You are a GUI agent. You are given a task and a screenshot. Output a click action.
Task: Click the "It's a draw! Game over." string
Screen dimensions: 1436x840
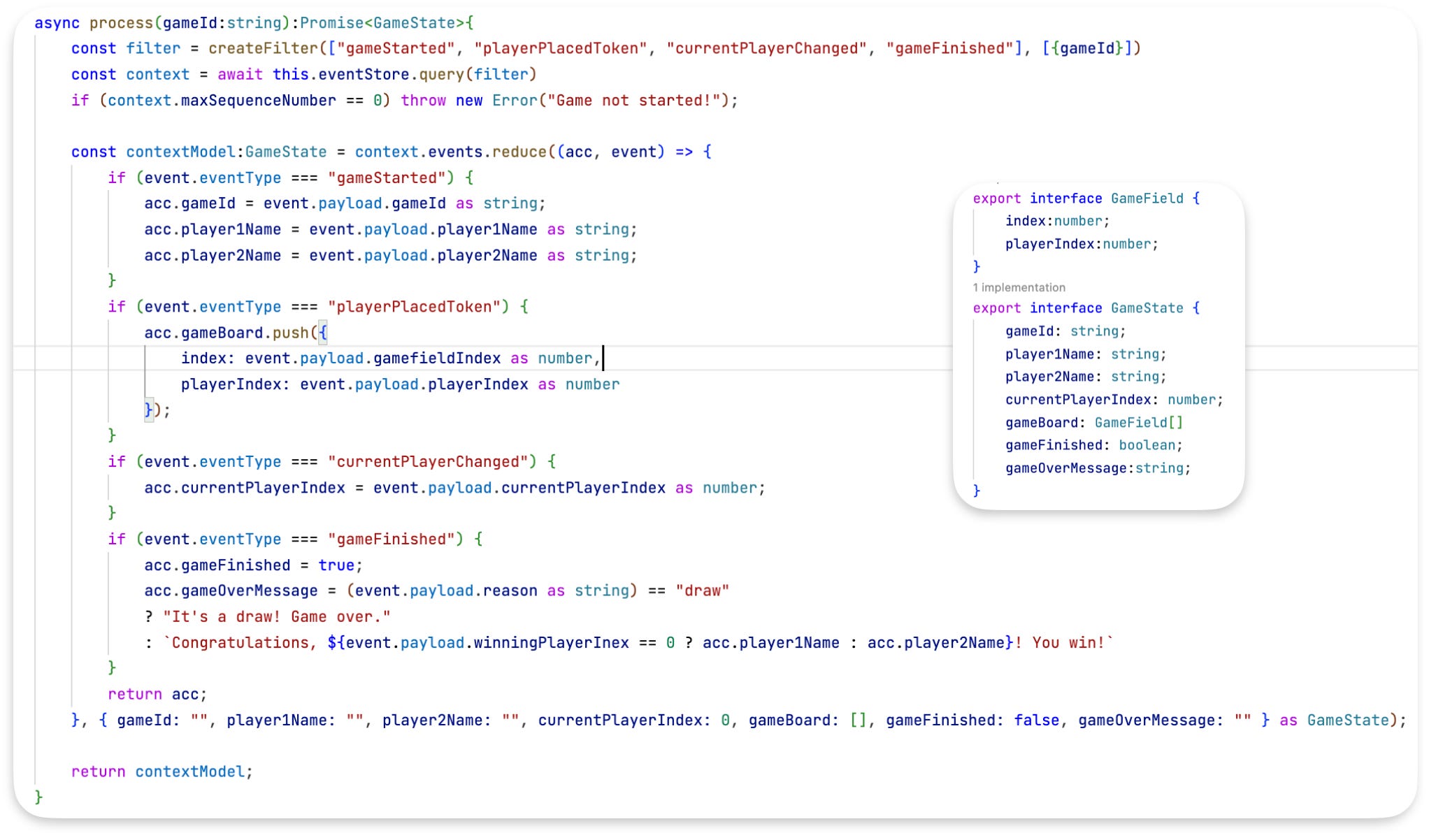click(x=276, y=617)
